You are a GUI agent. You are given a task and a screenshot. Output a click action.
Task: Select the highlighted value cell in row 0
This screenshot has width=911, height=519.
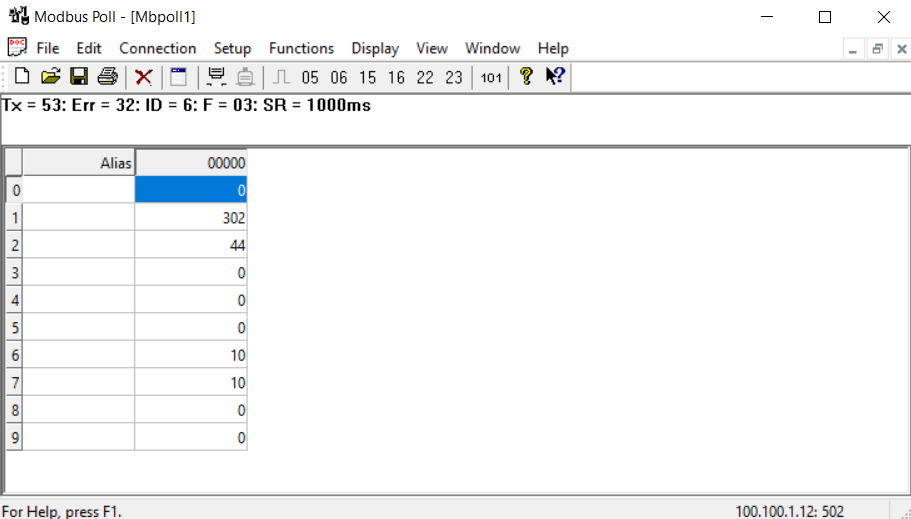[x=191, y=190]
